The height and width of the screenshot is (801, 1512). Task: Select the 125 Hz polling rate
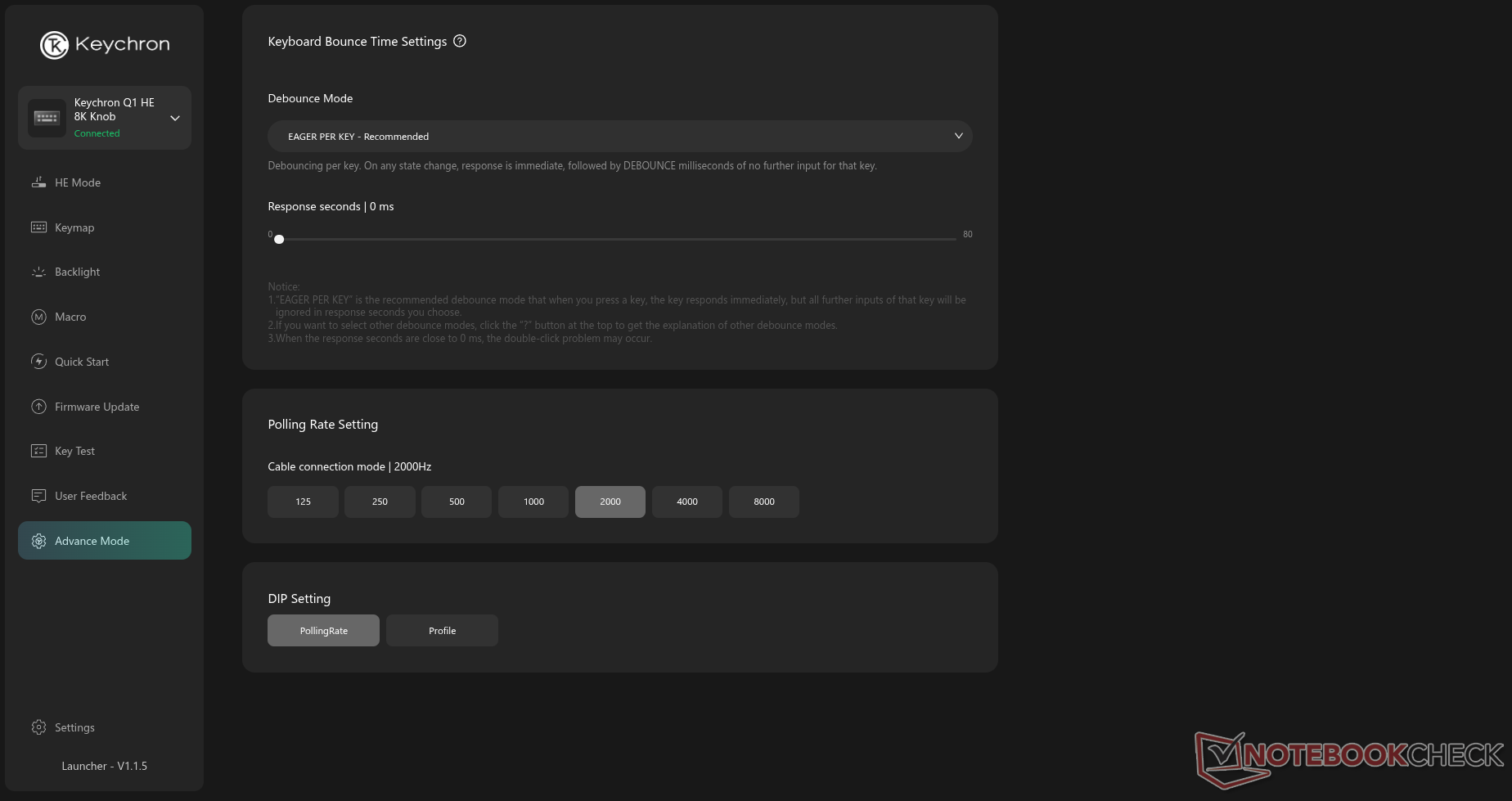pyautogui.click(x=303, y=502)
